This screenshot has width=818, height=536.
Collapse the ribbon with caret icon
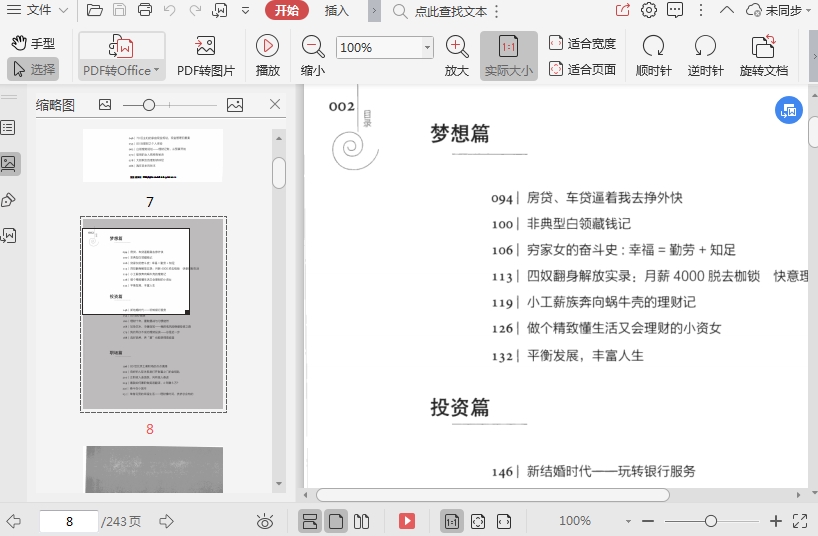tap(727, 10)
